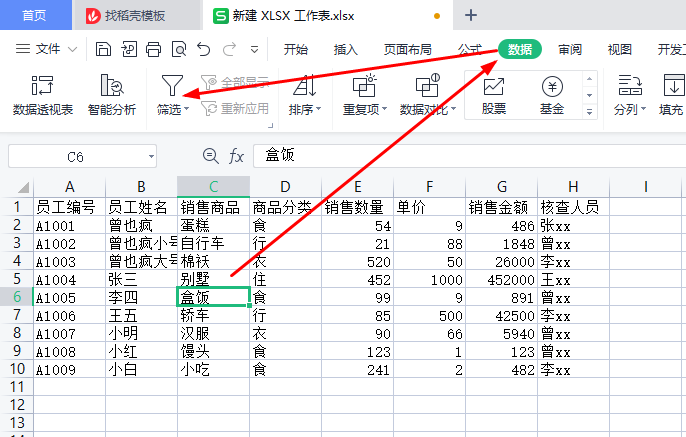Select row 6 header
This screenshot has width=686, height=437.
pos(17,297)
